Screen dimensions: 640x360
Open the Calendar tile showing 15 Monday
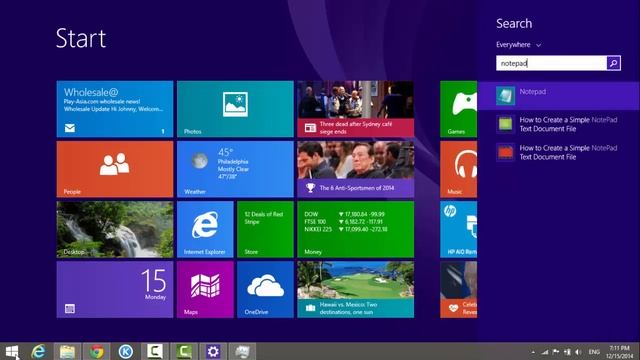(x=115, y=289)
